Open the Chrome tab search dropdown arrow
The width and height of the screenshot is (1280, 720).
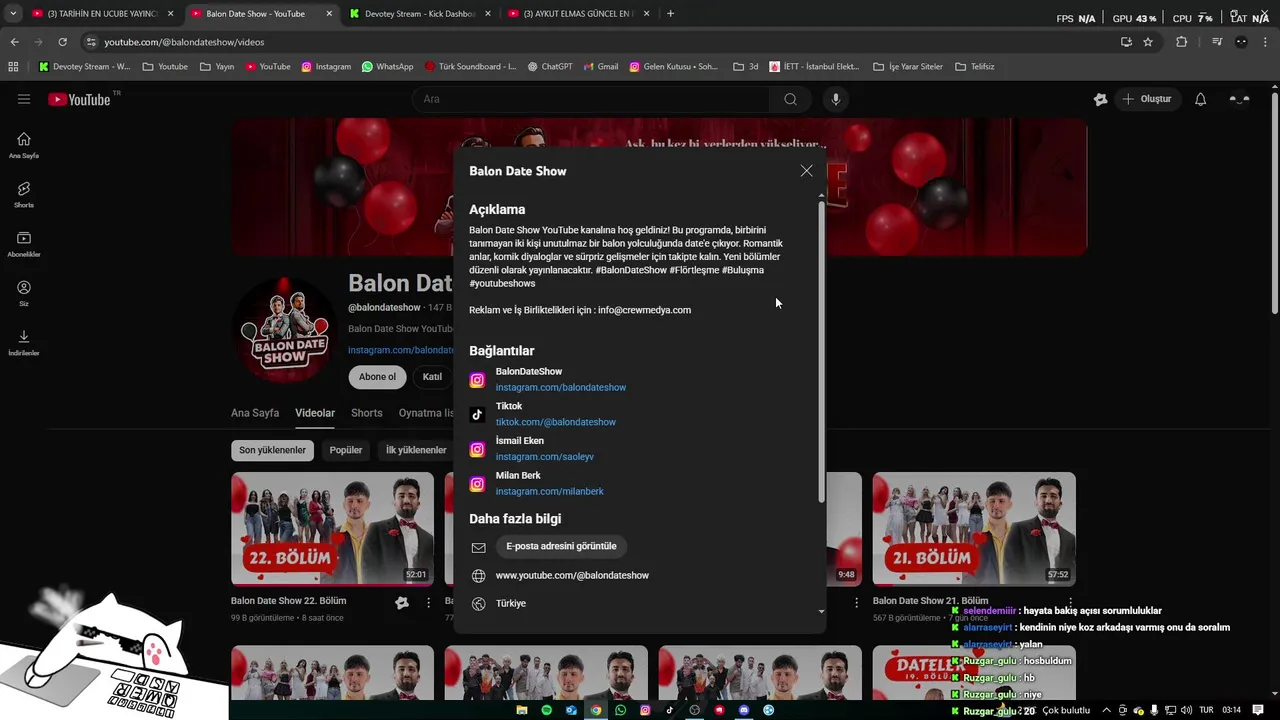(13, 14)
